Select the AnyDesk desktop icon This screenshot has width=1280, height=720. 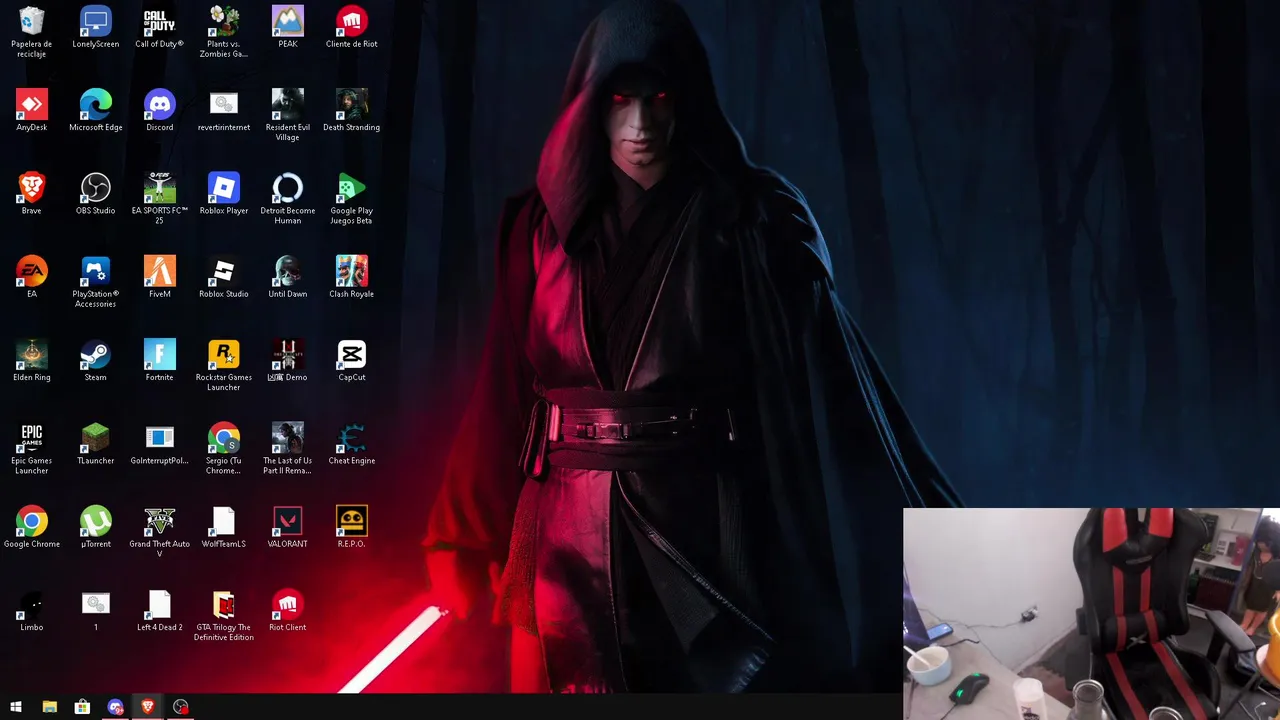pyautogui.click(x=31, y=104)
